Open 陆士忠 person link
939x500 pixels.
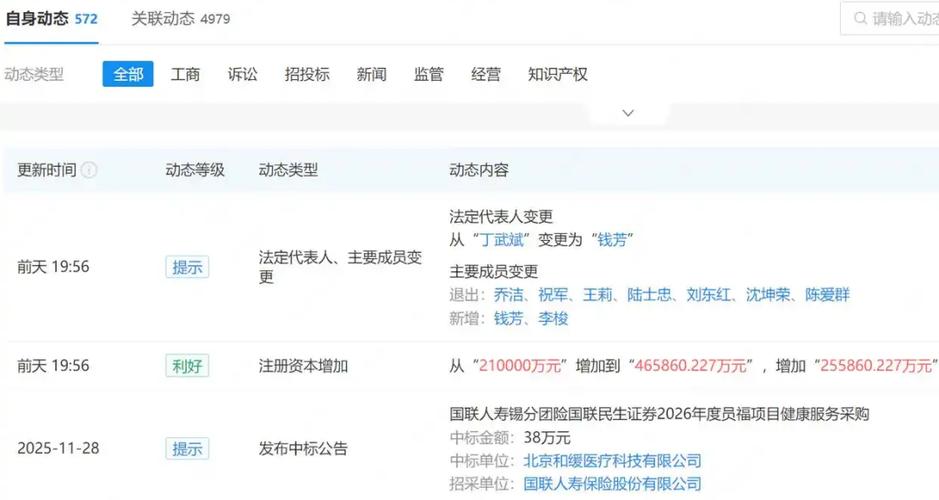pos(649,295)
